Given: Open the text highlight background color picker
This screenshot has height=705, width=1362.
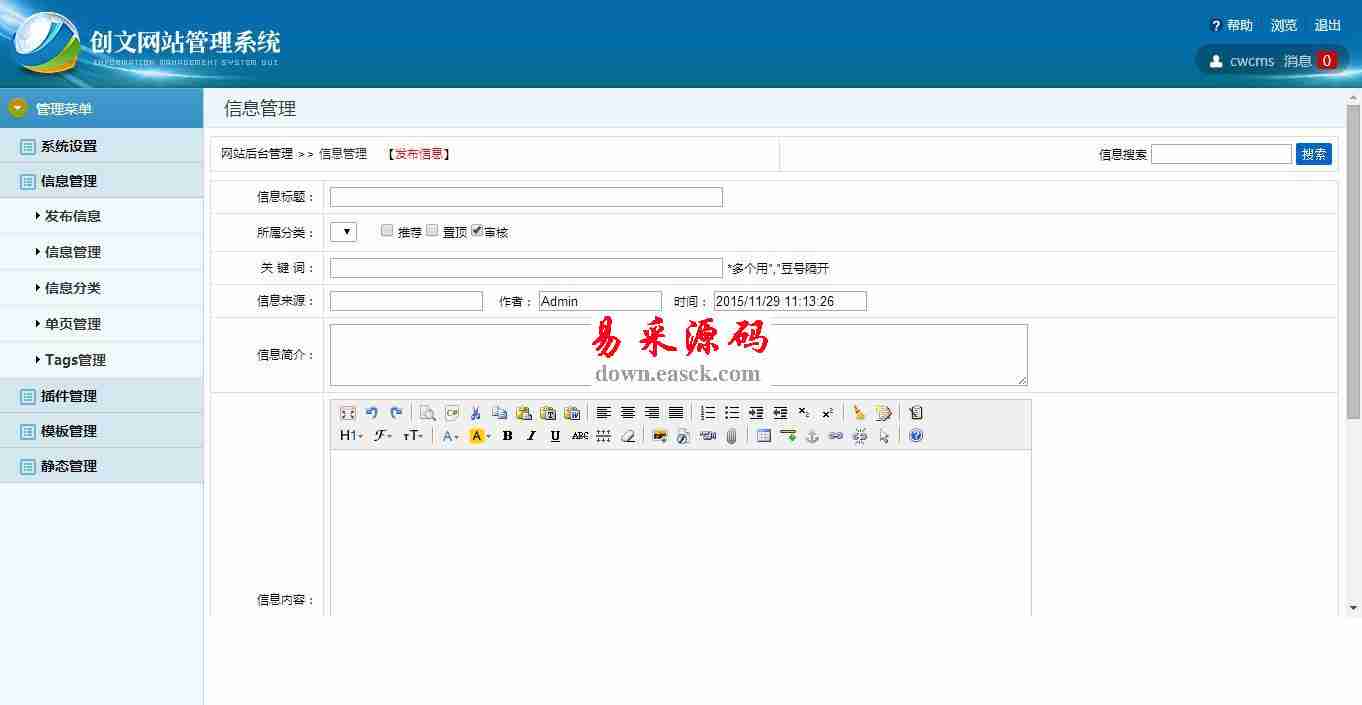Looking at the screenshot, I should [480, 436].
